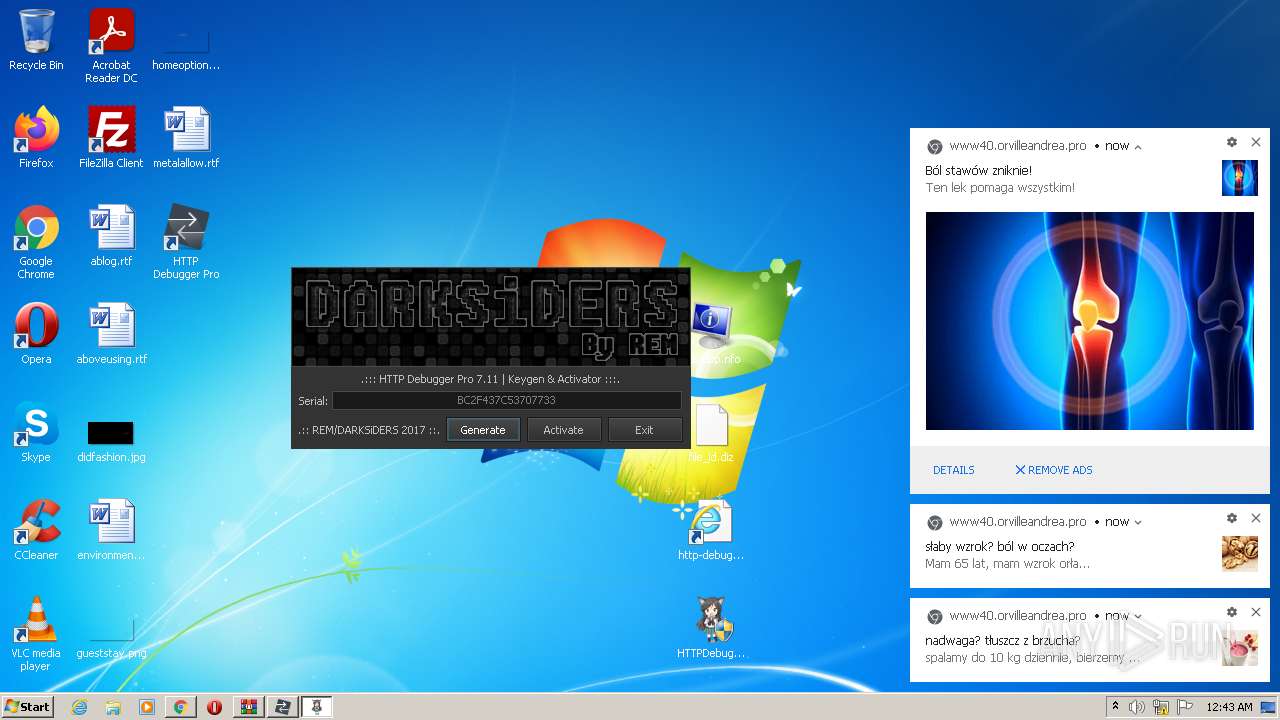The height and width of the screenshot is (720, 1280).
Task: Select the file_id.diz desktop file
Action: coord(711,433)
